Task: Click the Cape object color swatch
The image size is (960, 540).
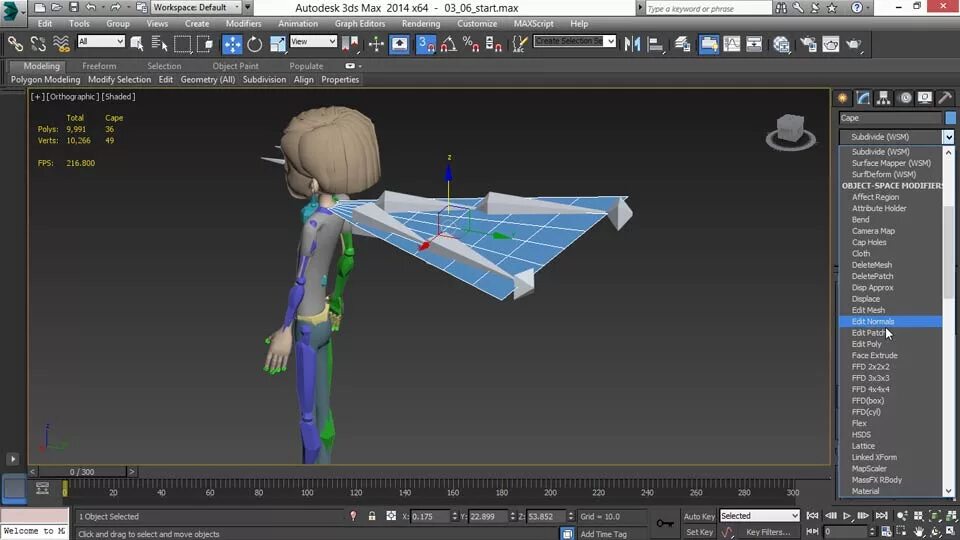Action: (x=951, y=118)
